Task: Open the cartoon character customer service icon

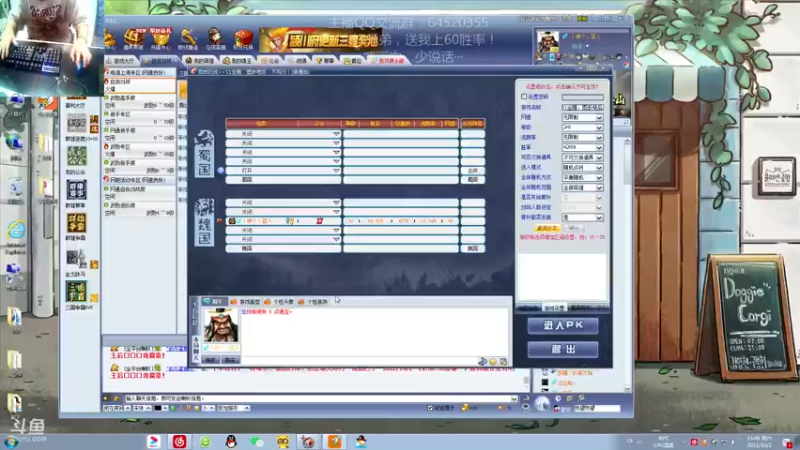Action: point(215,38)
